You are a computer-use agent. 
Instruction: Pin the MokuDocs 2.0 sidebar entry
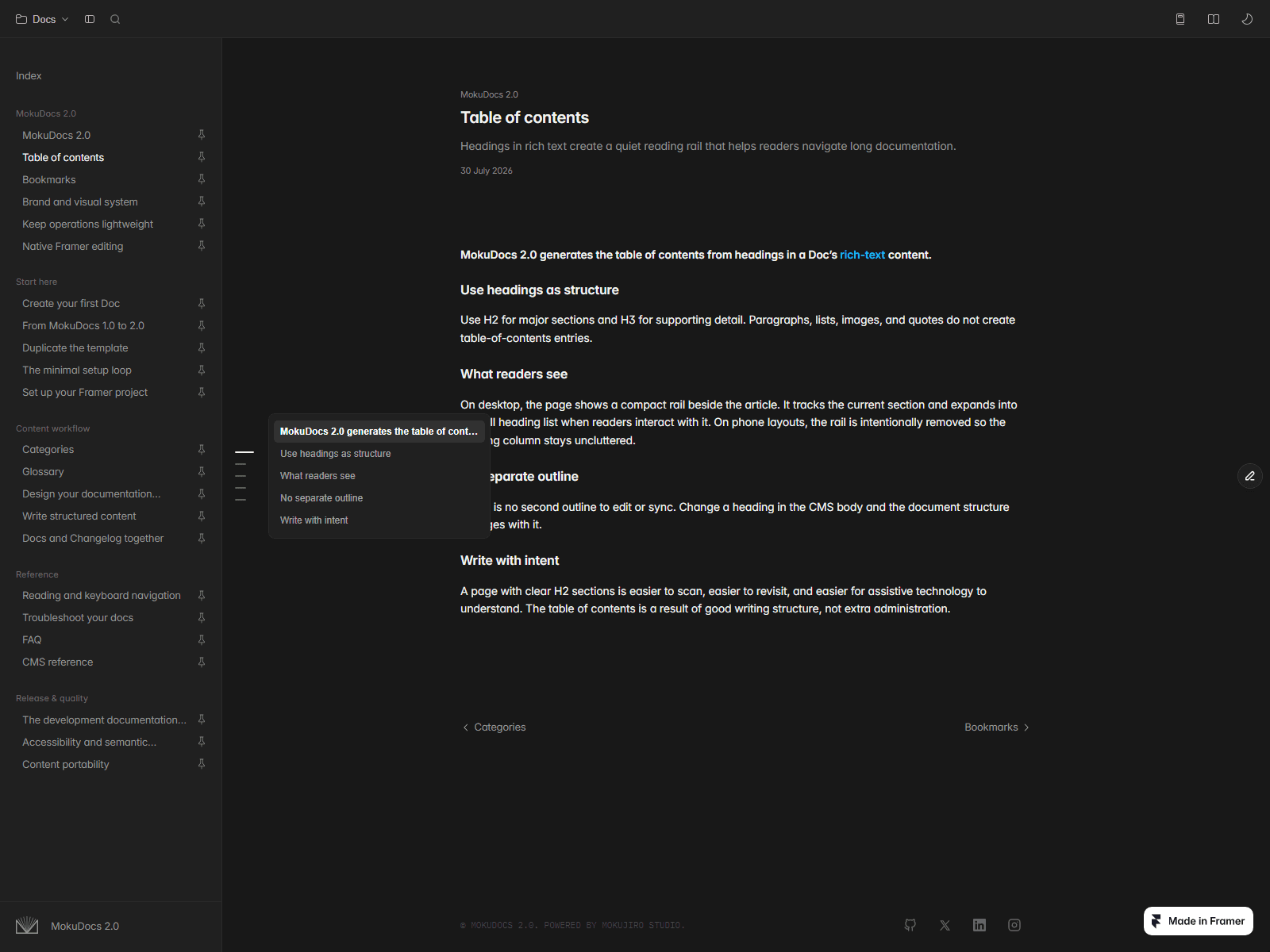pyautogui.click(x=202, y=135)
